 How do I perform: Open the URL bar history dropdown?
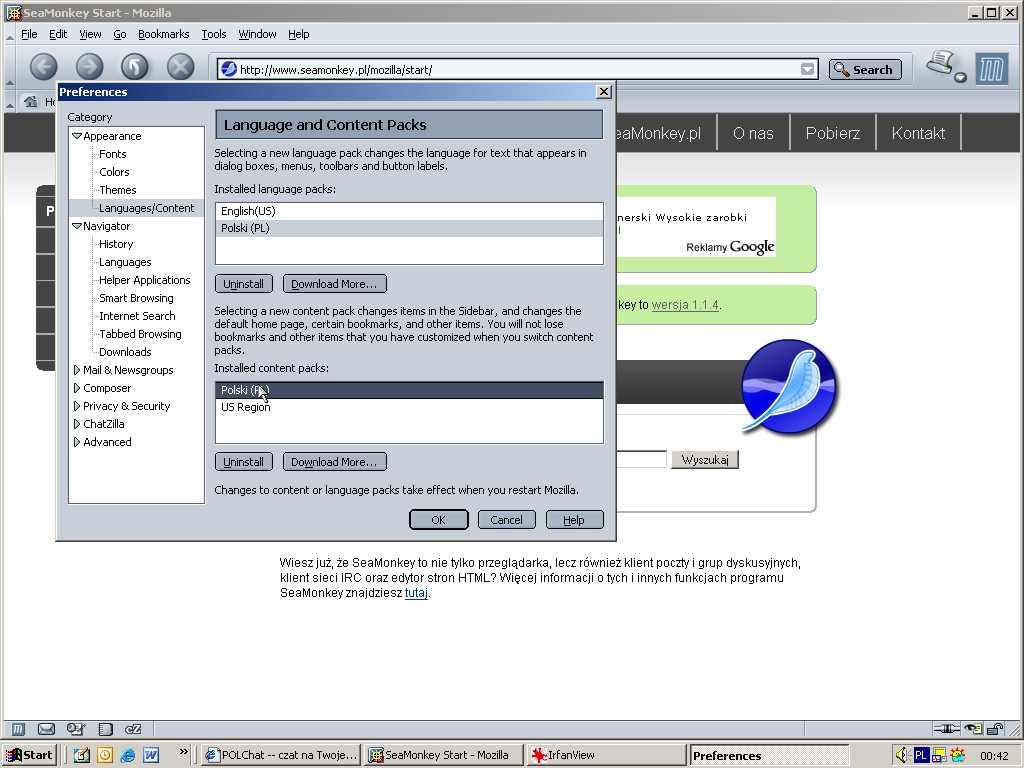(x=808, y=69)
